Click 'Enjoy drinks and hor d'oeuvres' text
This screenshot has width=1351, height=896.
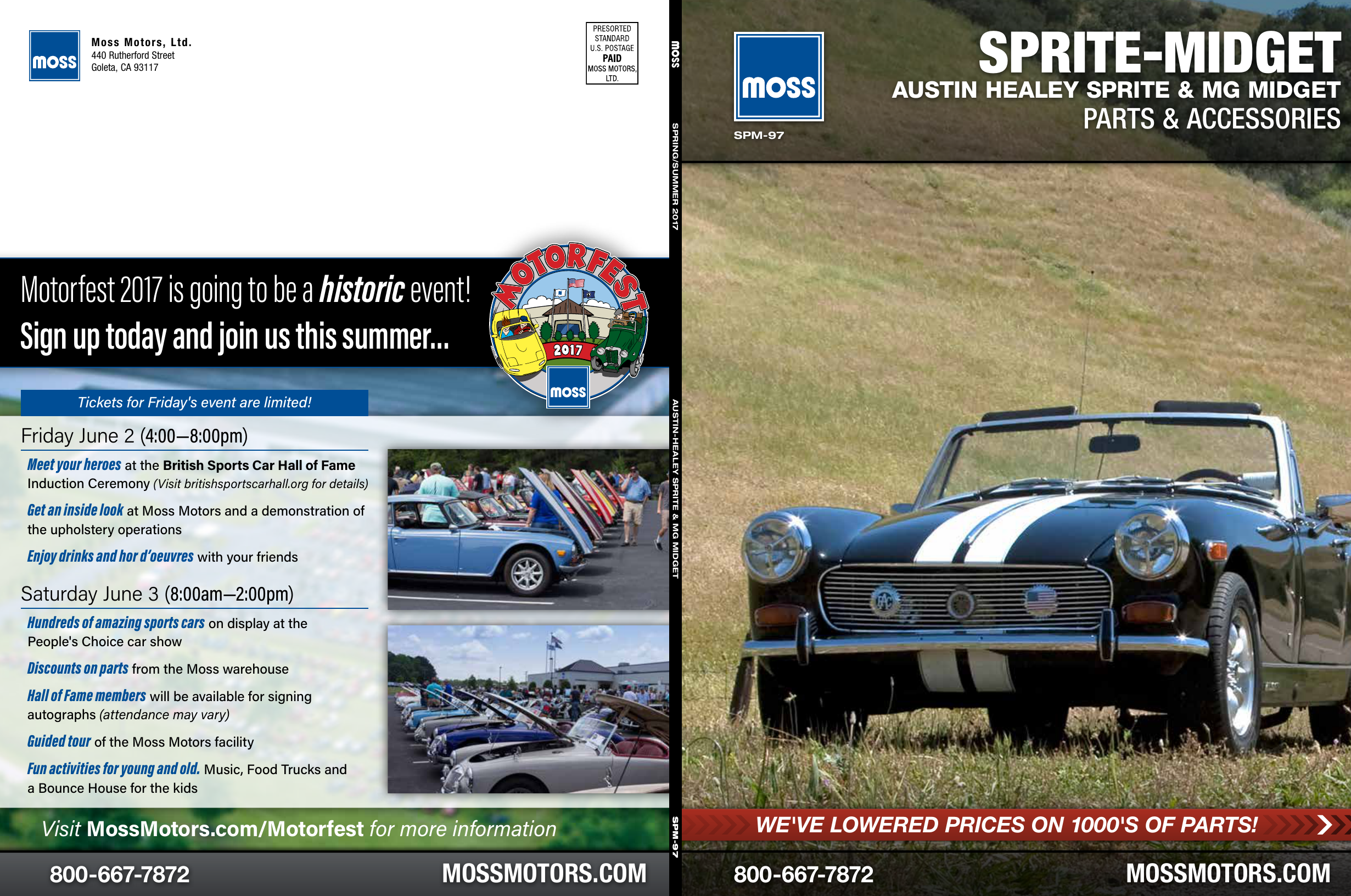110,556
